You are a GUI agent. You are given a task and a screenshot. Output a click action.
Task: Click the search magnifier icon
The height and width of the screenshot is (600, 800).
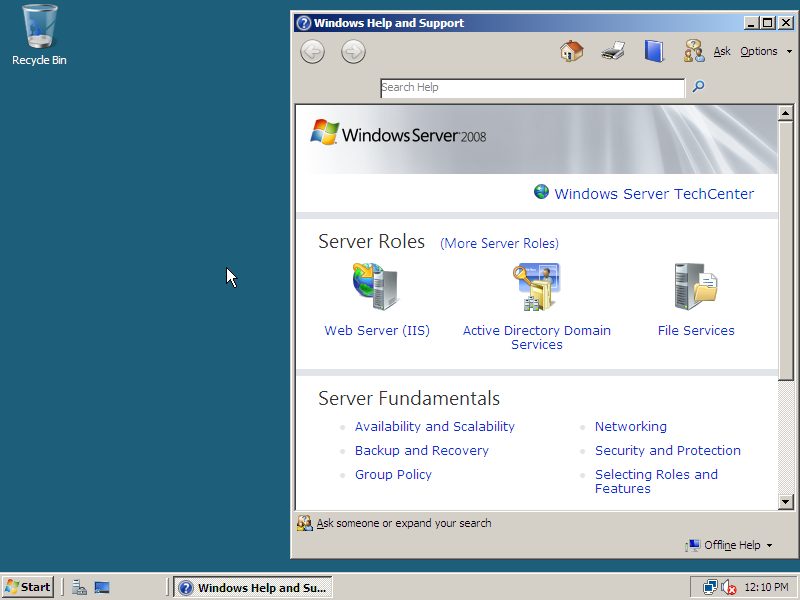pos(698,87)
